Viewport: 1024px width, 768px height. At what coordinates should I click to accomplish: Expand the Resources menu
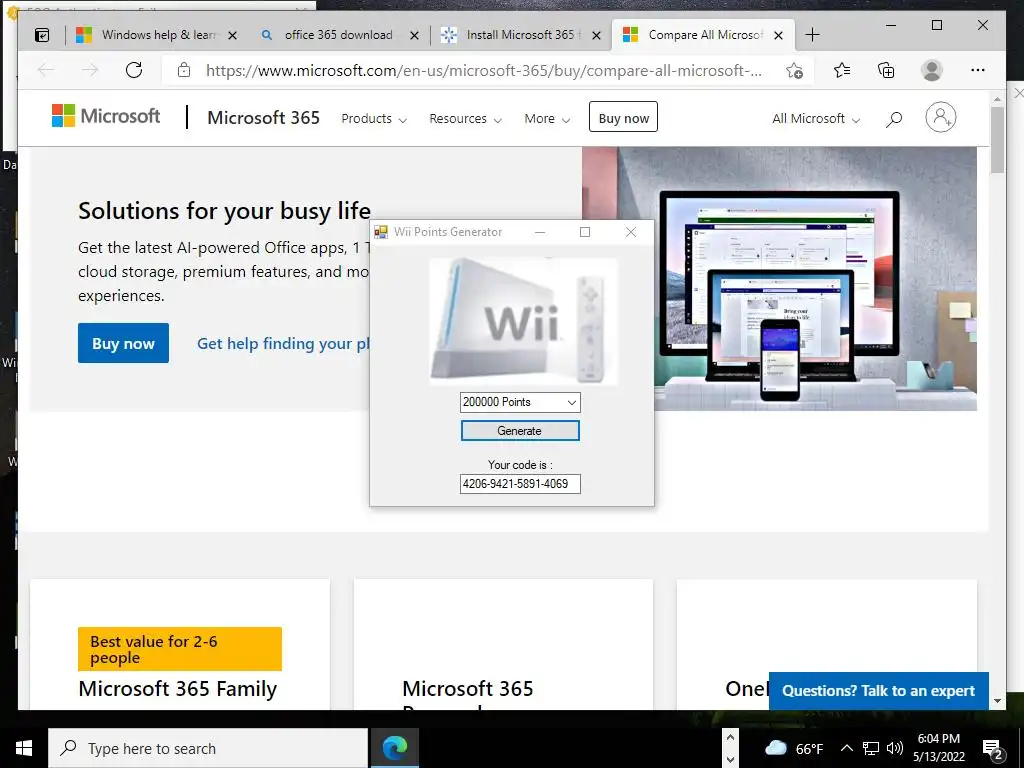[x=465, y=119]
